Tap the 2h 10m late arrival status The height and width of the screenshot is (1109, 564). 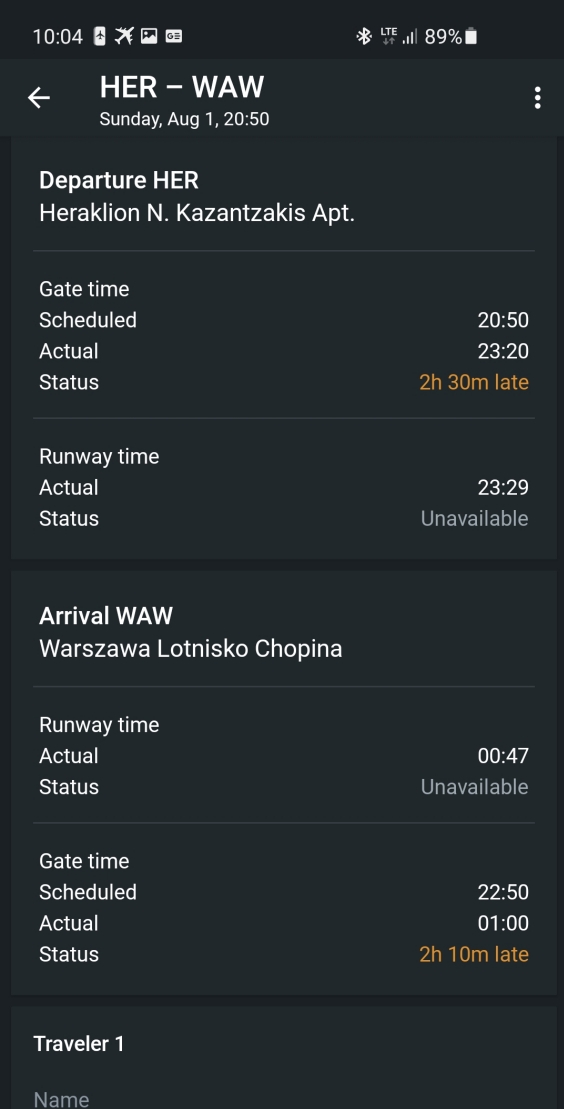click(x=474, y=954)
